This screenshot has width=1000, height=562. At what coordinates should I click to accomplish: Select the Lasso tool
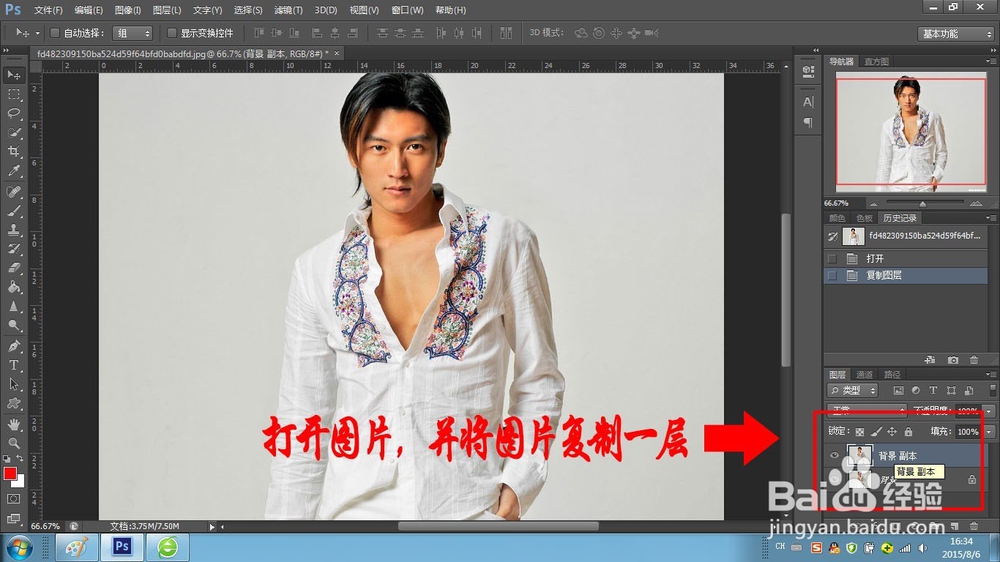coord(13,114)
